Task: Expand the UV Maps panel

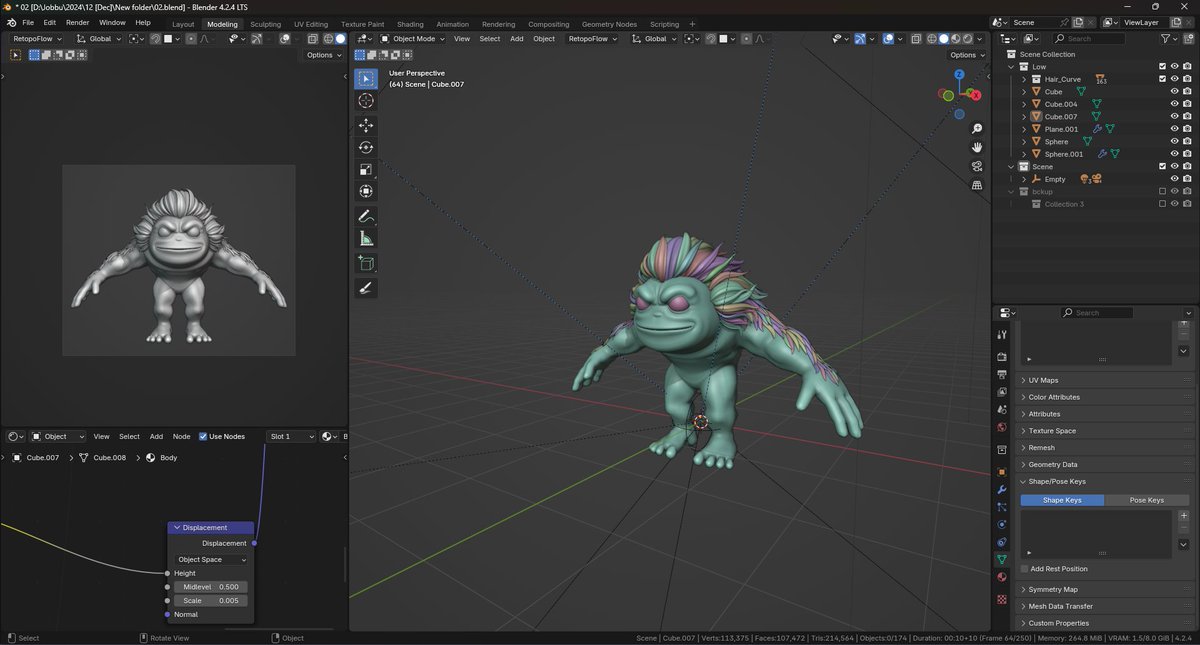Action: coord(1043,380)
